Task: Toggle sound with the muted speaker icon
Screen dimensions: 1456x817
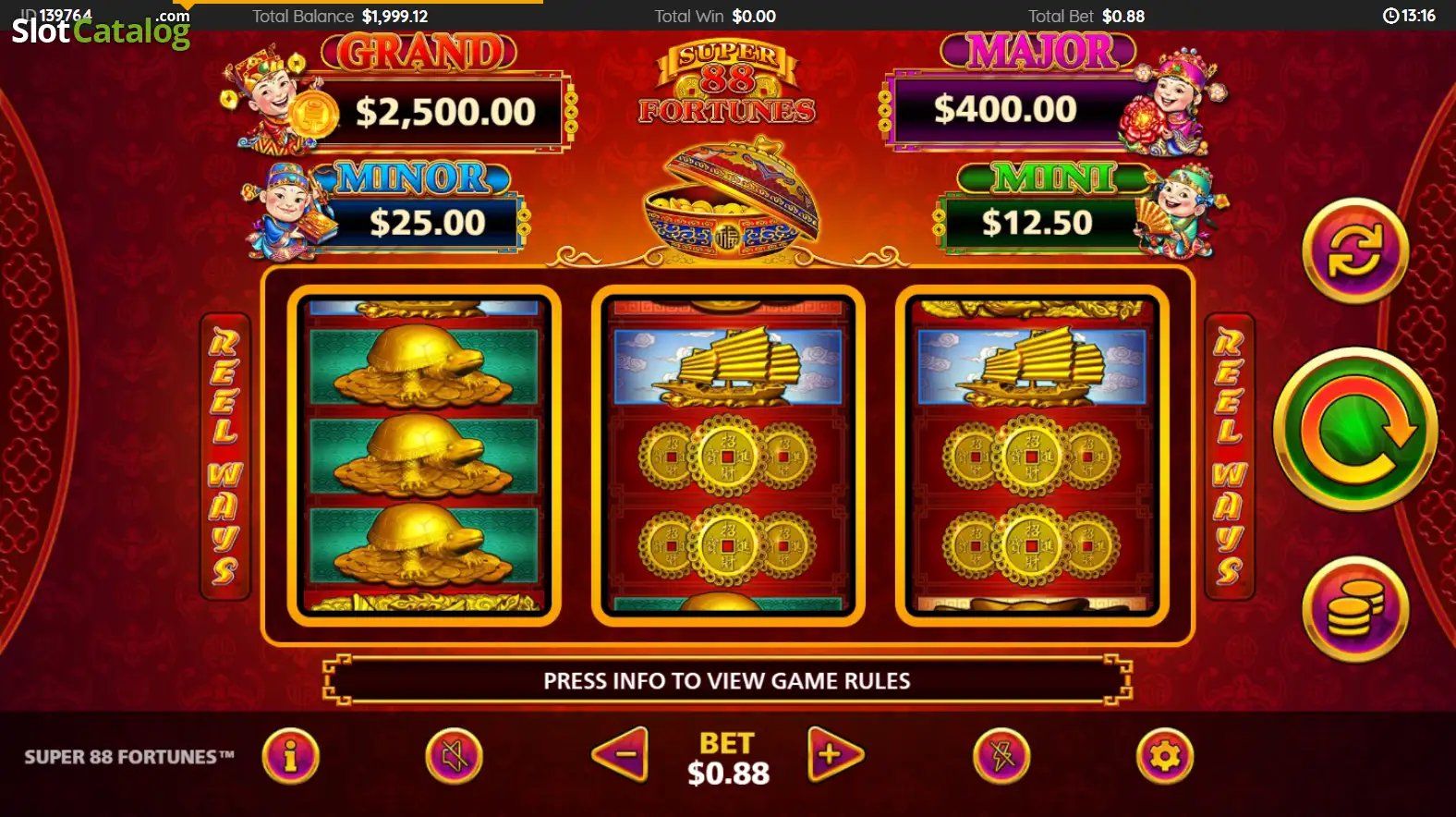Action: click(x=454, y=757)
